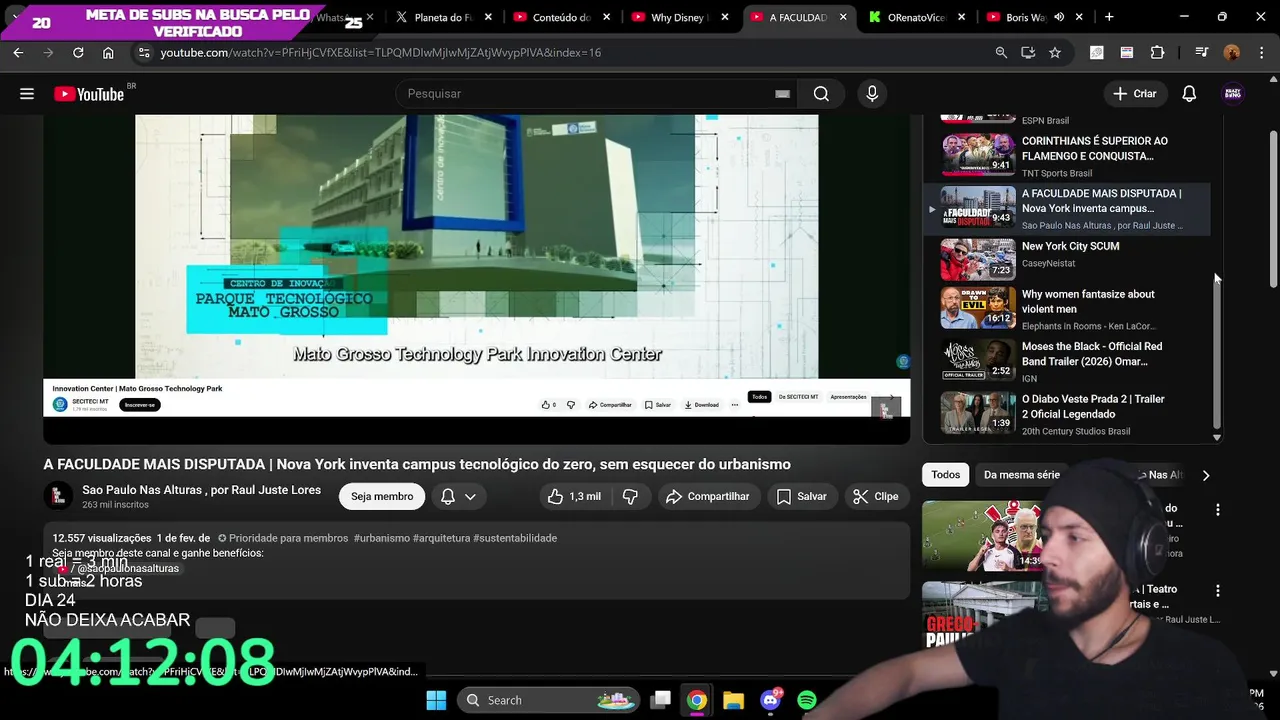Open Discord from the taskbar
The width and height of the screenshot is (1280, 720).
[770, 700]
